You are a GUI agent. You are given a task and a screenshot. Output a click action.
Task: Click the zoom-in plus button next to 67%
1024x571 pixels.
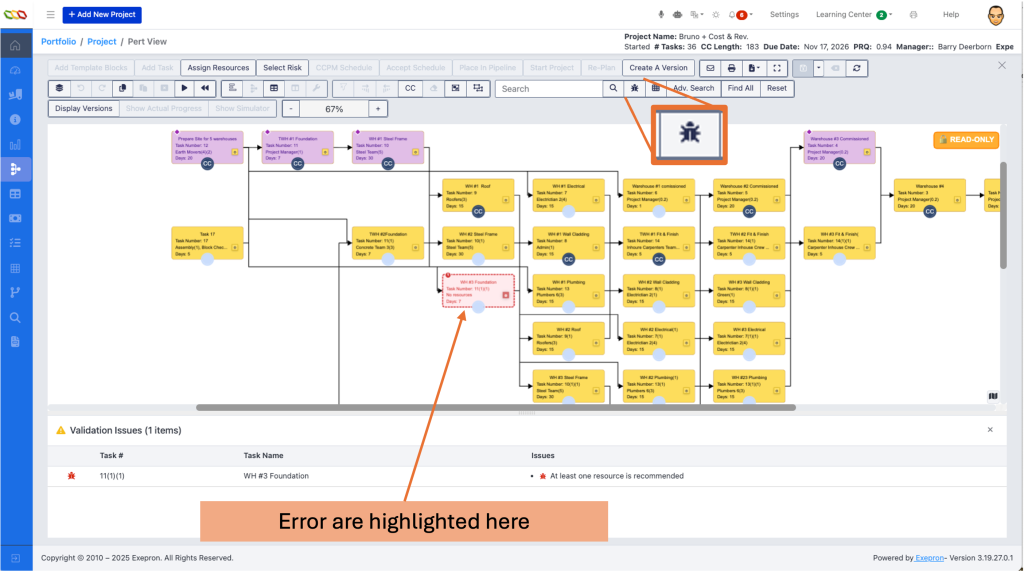click(378, 108)
